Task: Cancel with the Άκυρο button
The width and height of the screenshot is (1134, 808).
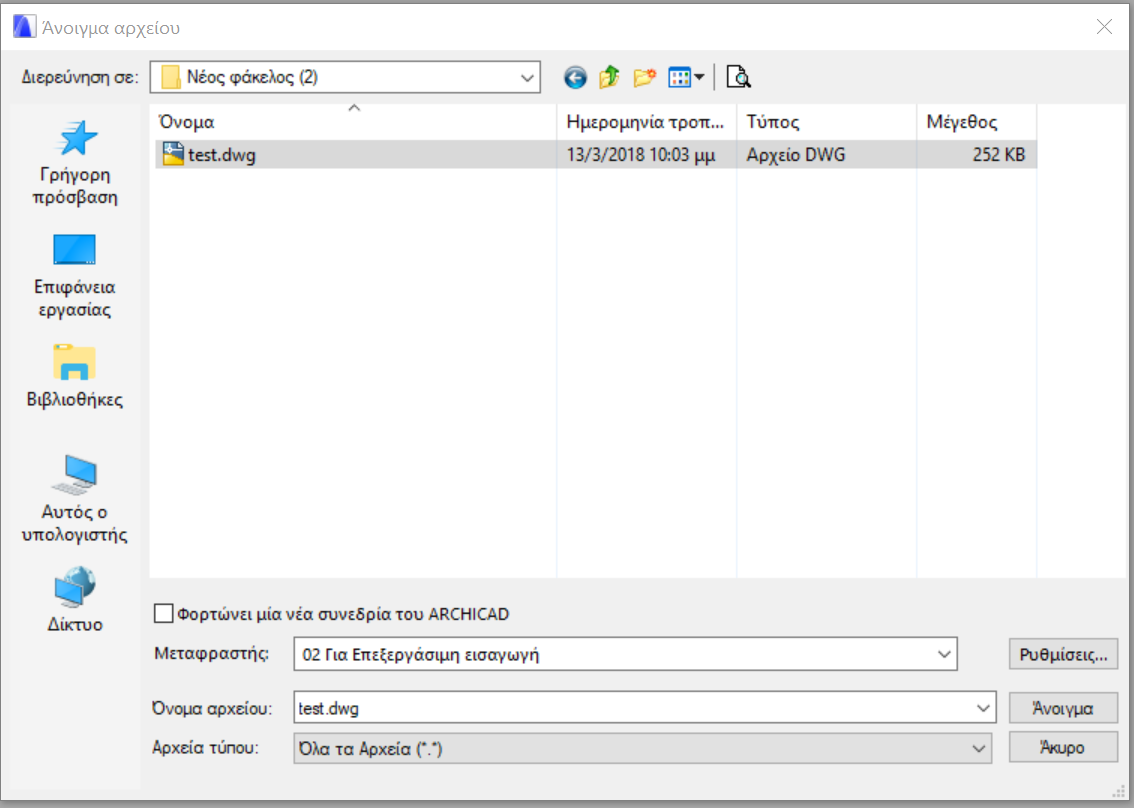Action: click(1062, 748)
